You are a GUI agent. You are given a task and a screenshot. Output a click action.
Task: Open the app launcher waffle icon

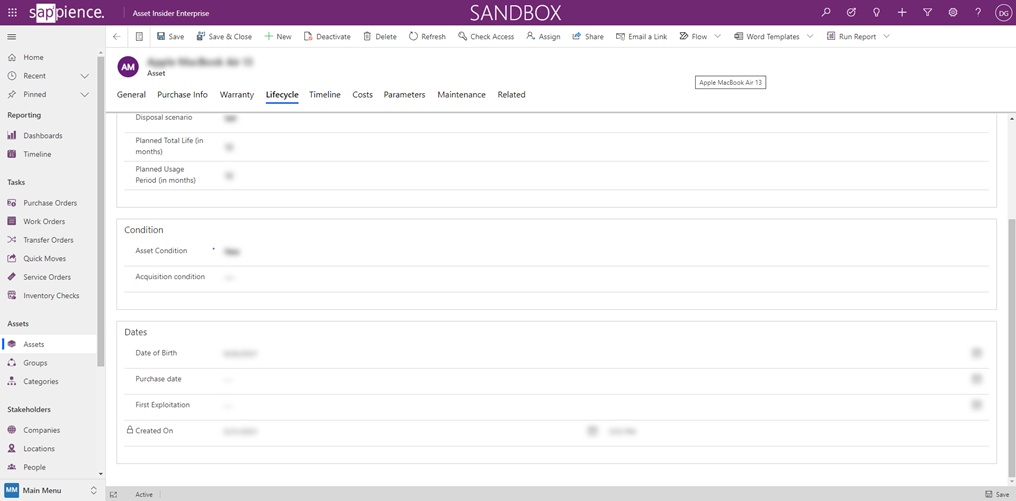(x=12, y=13)
